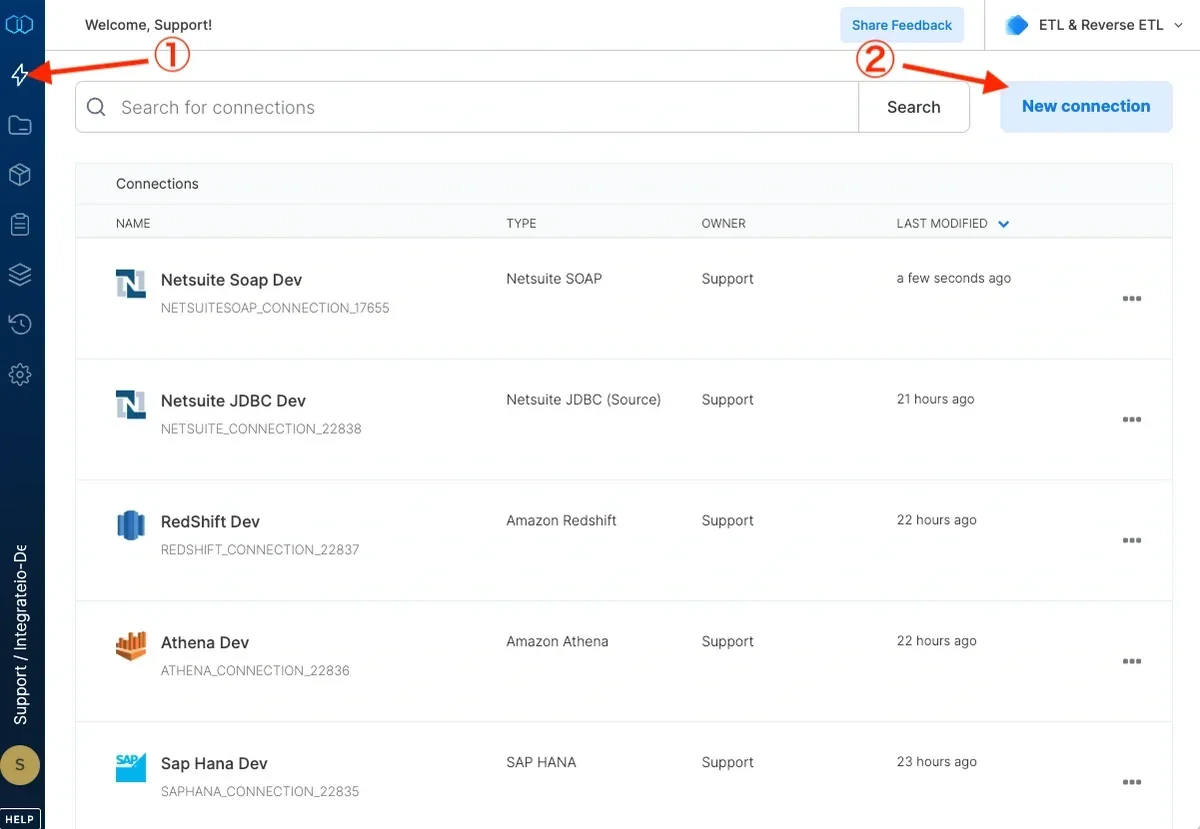Click the Share Feedback button
The height and width of the screenshot is (829, 1200).
point(901,24)
